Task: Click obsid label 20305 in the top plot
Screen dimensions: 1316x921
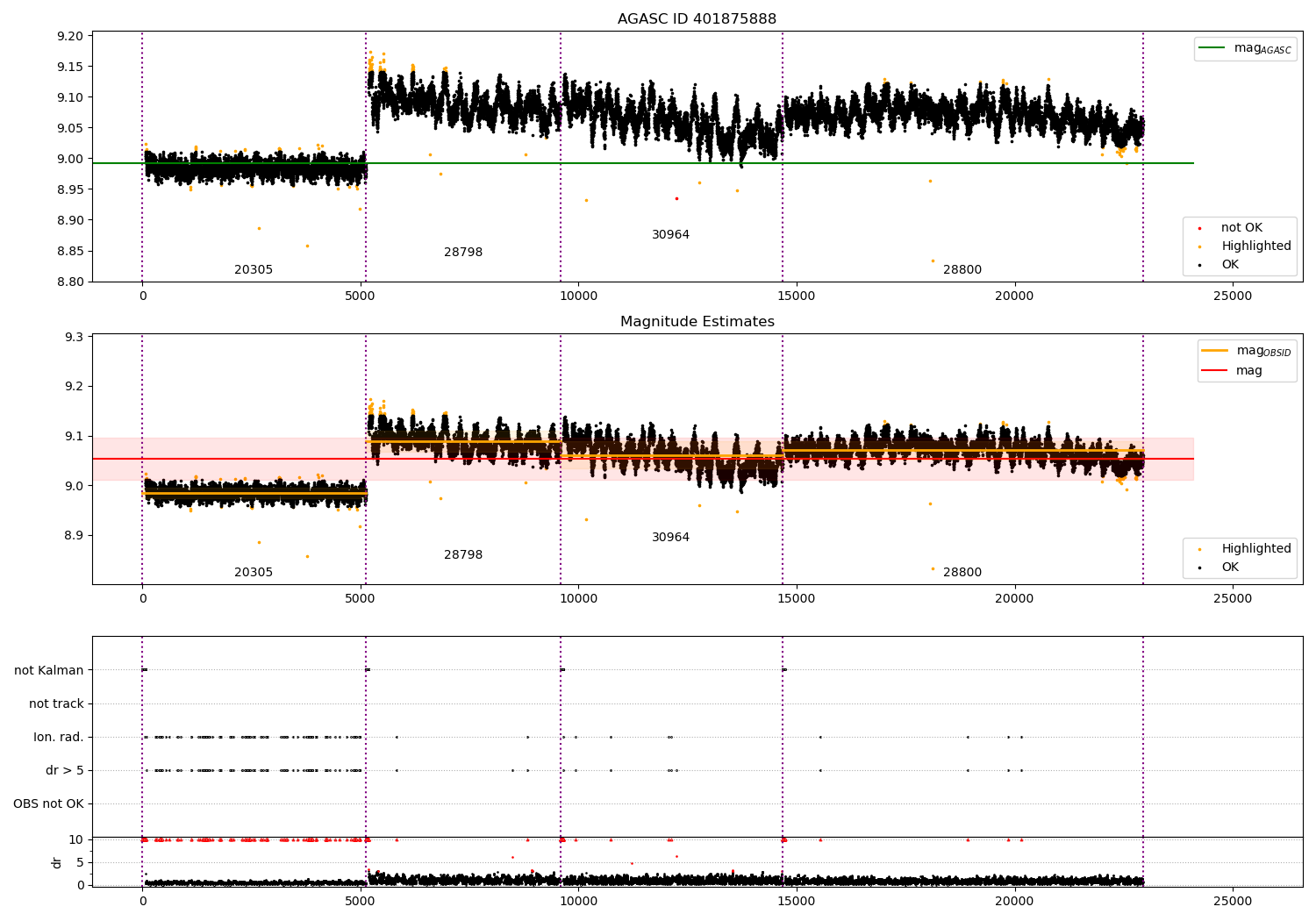Action: [254, 270]
